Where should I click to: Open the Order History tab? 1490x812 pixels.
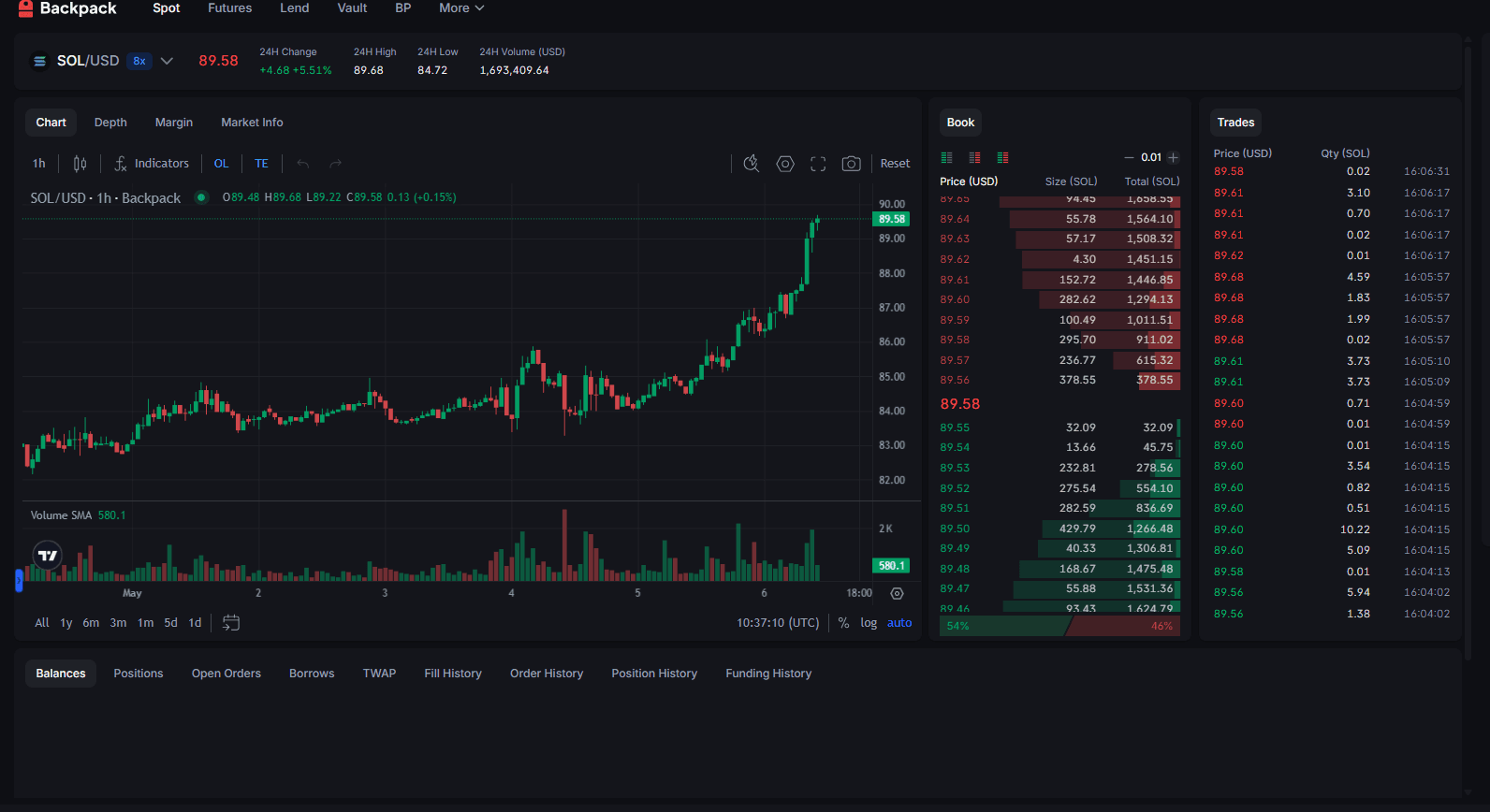tap(547, 674)
